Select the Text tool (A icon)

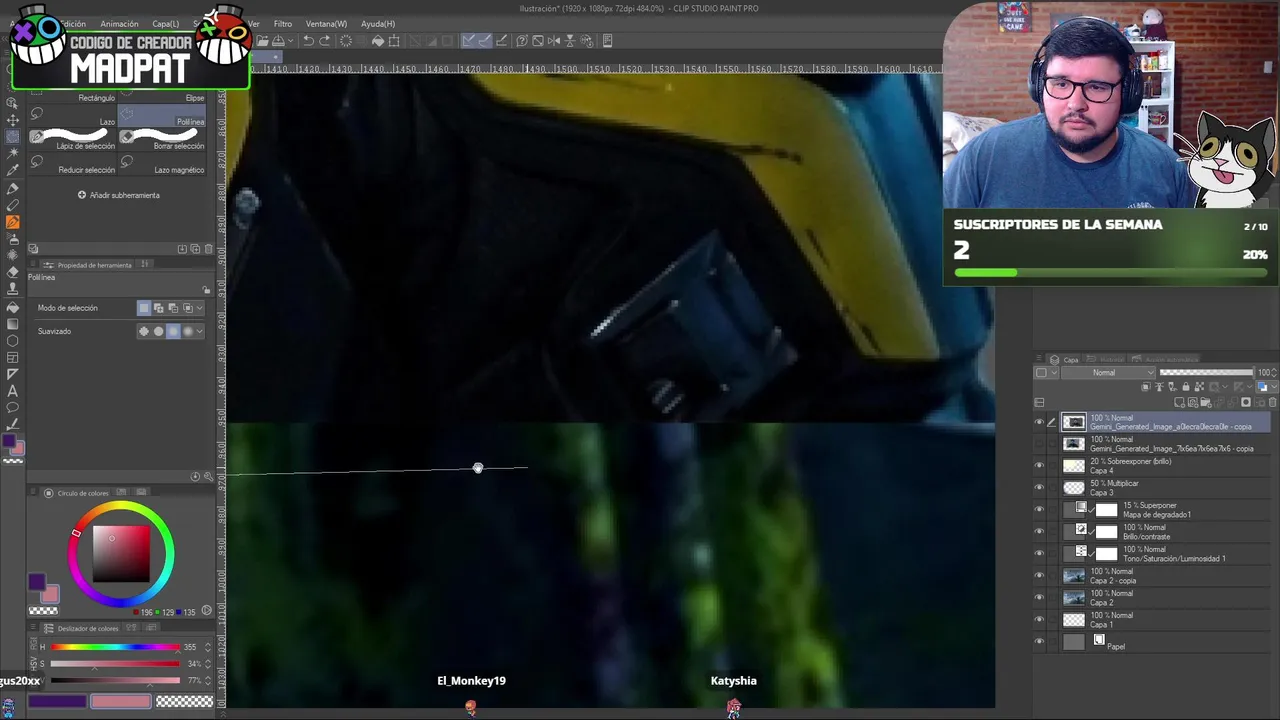pyautogui.click(x=13, y=391)
